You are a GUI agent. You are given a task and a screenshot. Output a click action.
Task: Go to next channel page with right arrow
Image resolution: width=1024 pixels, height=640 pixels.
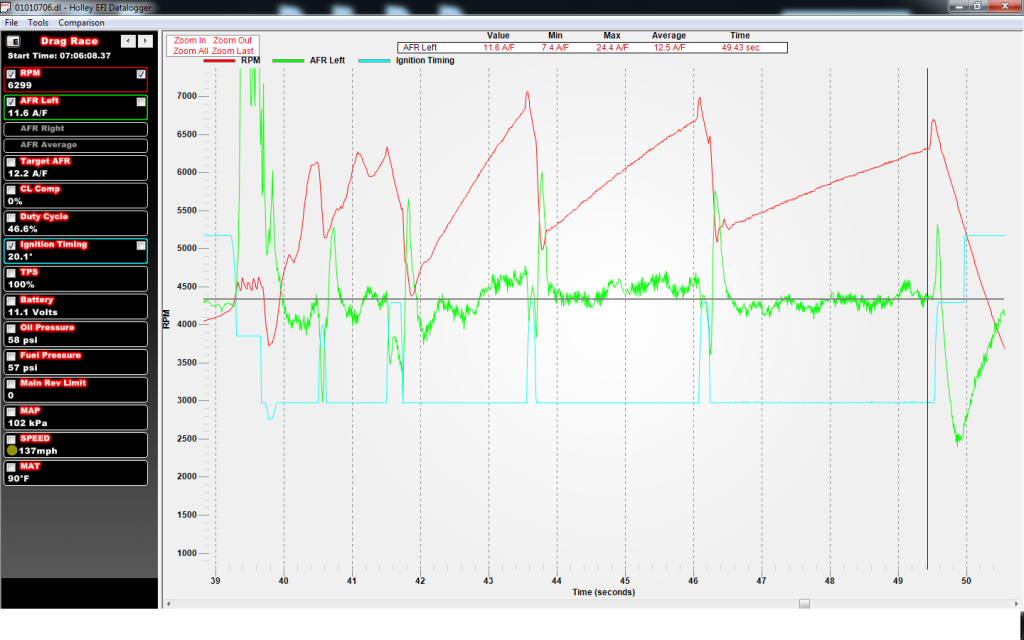tap(145, 41)
